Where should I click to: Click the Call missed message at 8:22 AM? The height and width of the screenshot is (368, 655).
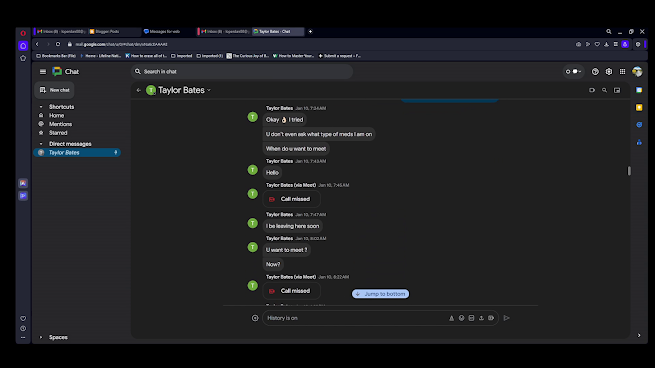tap(292, 291)
